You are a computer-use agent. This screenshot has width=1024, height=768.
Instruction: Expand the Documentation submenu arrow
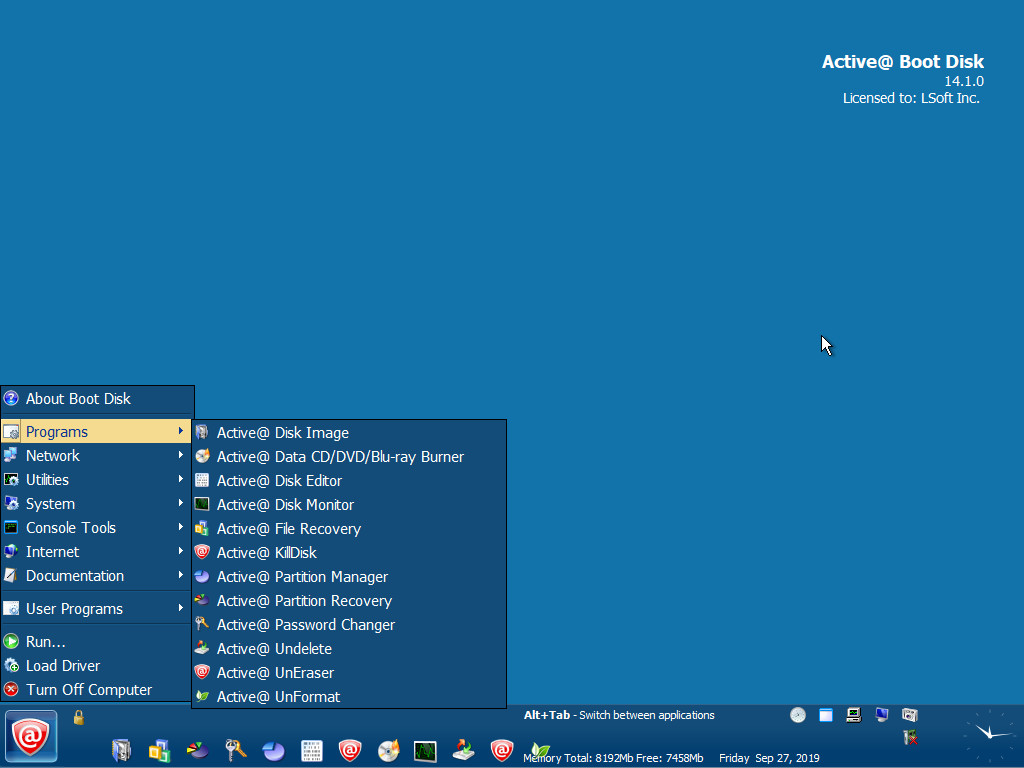[x=180, y=575]
